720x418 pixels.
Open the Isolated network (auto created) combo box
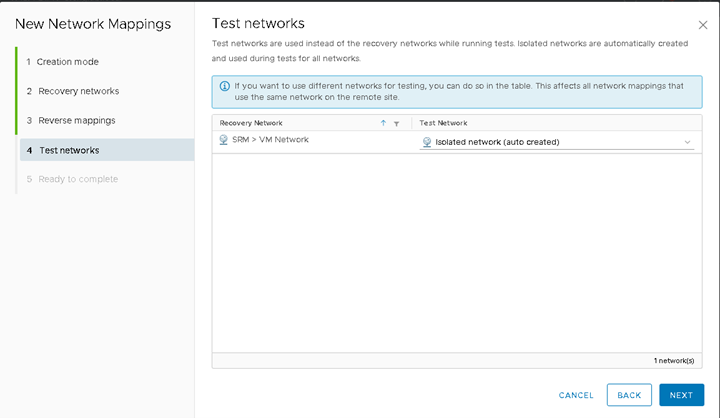(557, 142)
